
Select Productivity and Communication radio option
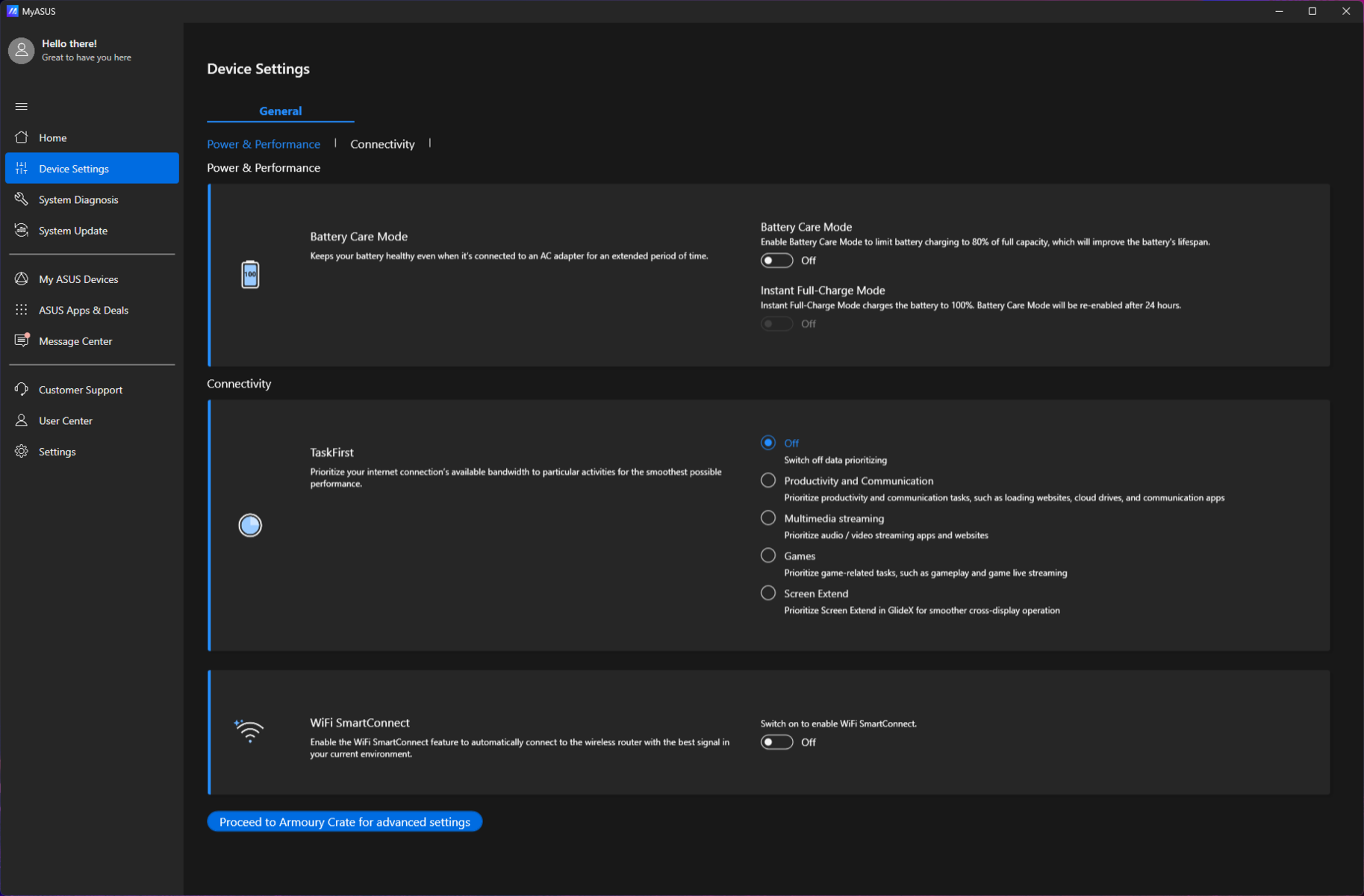pyautogui.click(x=768, y=481)
